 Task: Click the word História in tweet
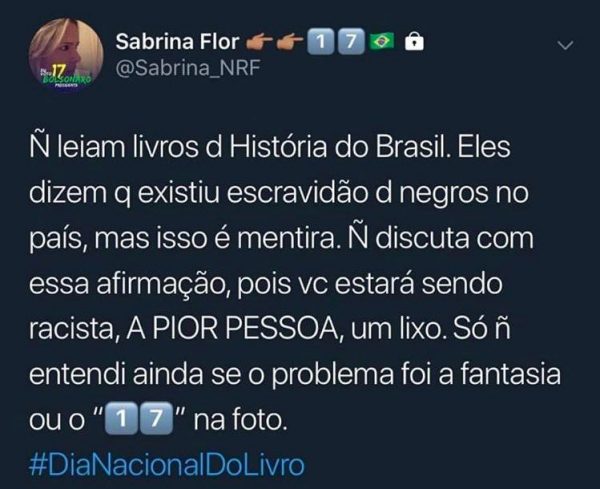278,147
